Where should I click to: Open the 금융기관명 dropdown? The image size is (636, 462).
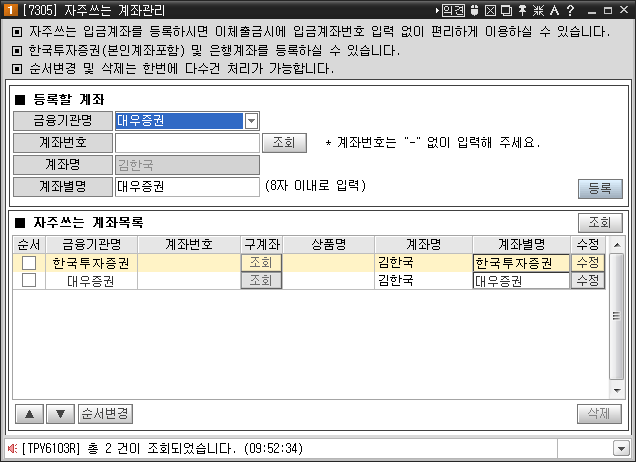pos(251,121)
